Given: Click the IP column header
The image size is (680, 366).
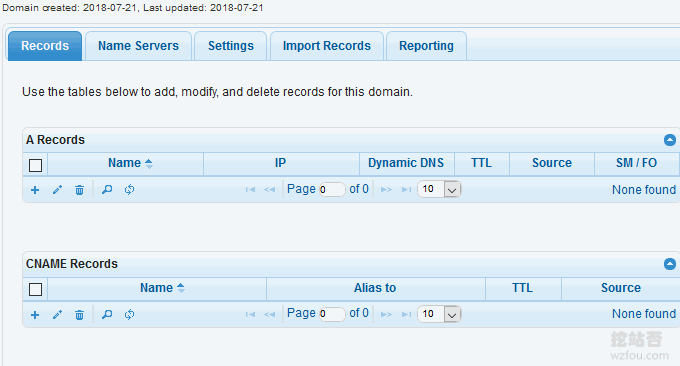Looking at the screenshot, I should (x=281, y=163).
